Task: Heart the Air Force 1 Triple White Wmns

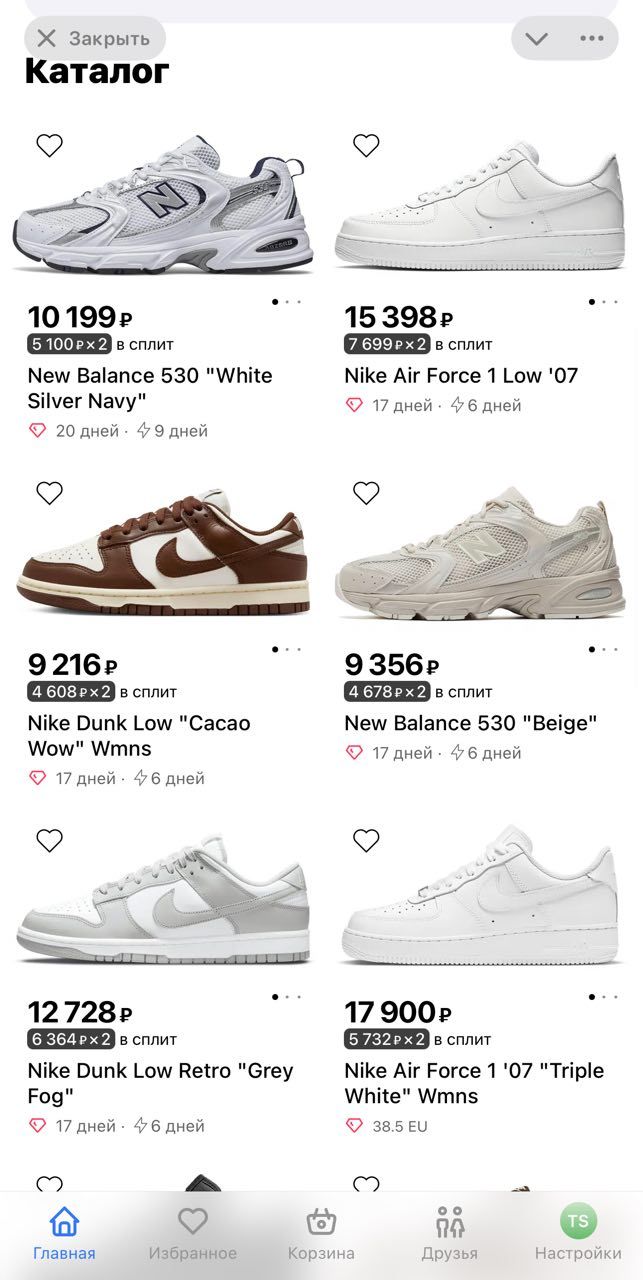Action: [x=366, y=841]
